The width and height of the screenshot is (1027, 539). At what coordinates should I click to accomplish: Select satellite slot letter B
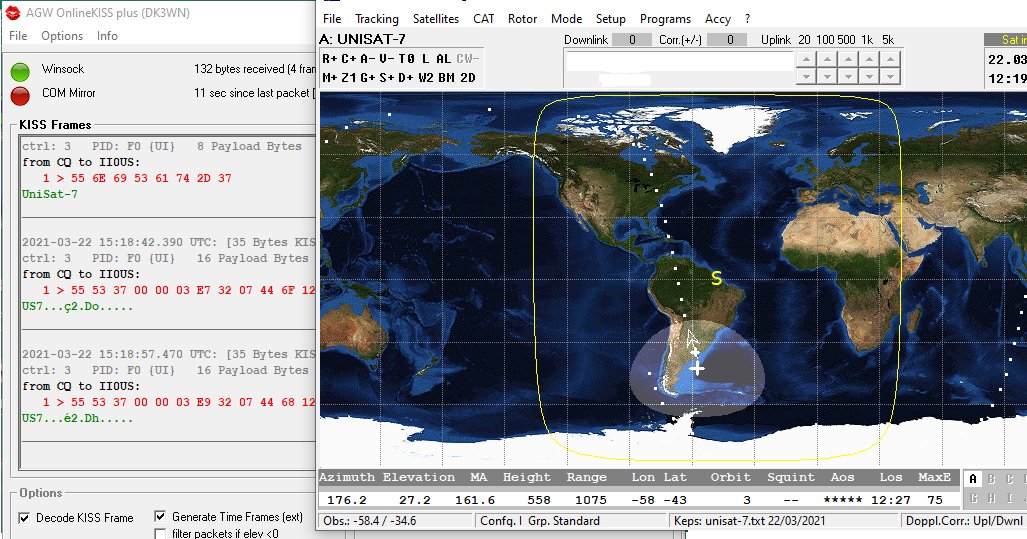pos(991,479)
